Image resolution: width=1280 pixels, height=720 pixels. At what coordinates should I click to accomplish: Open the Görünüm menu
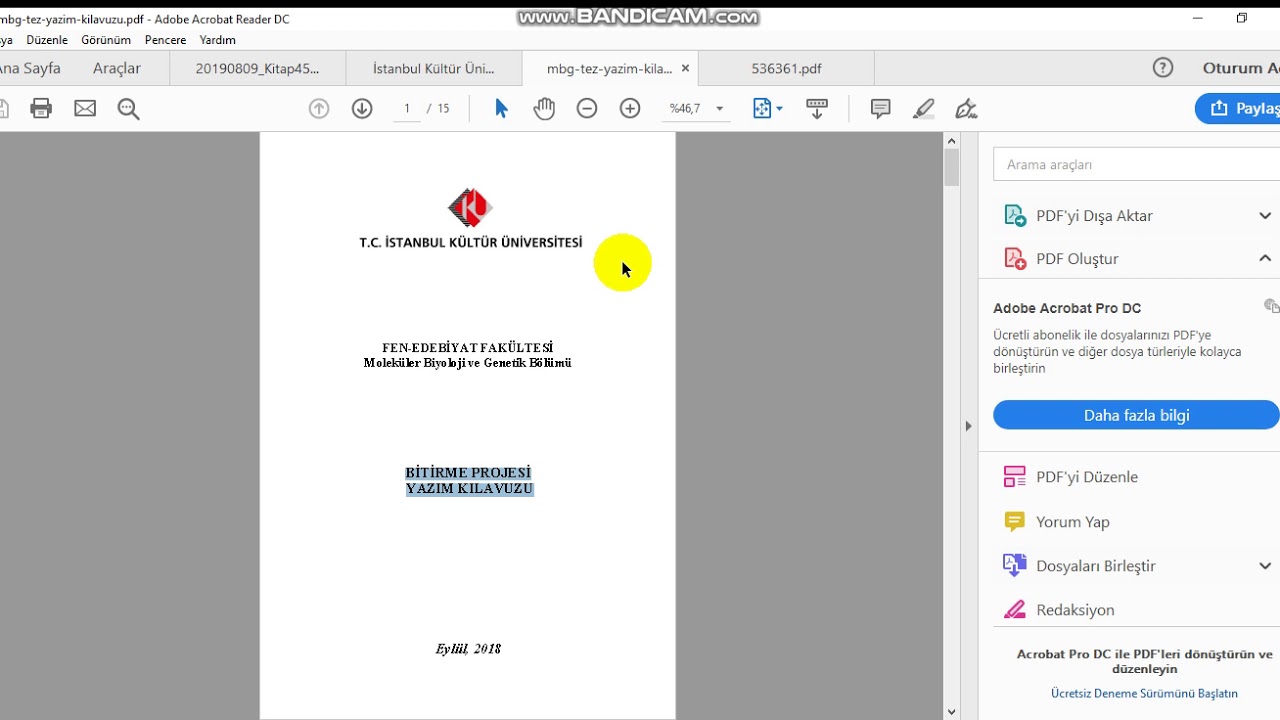pyautogui.click(x=106, y=40)
